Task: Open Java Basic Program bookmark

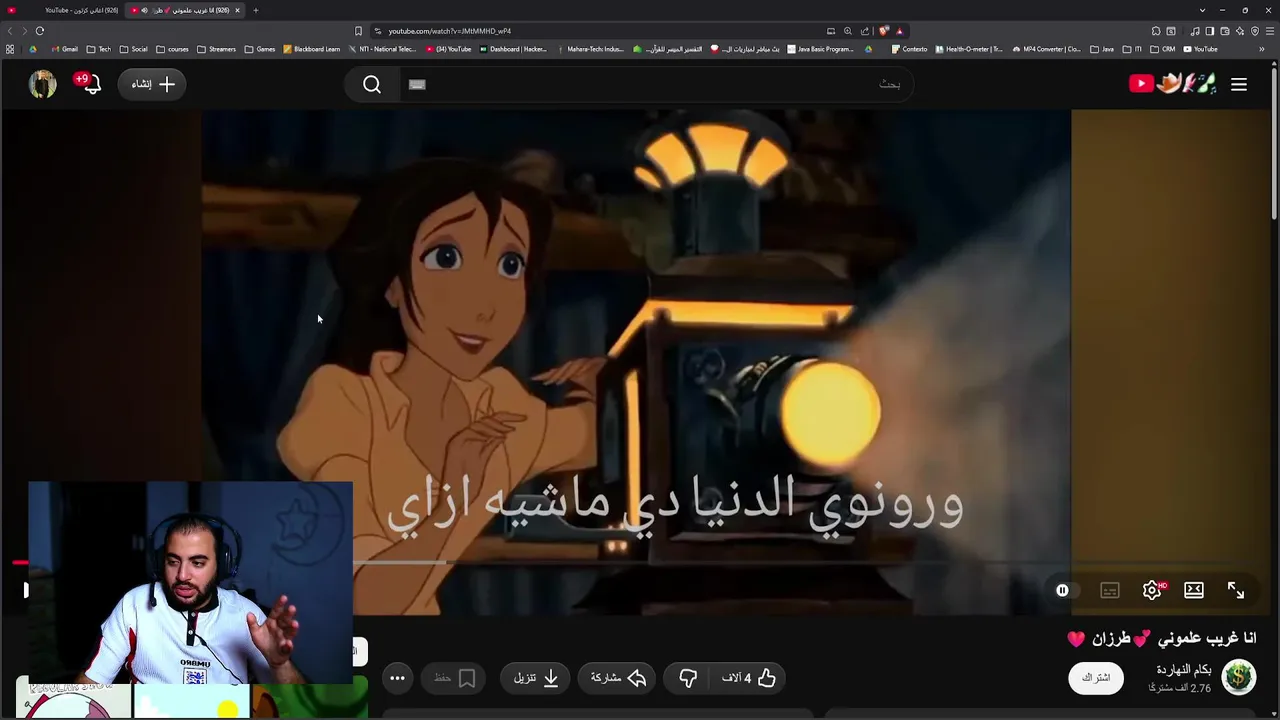Action: pyautogui.click(x=820, y=49)
